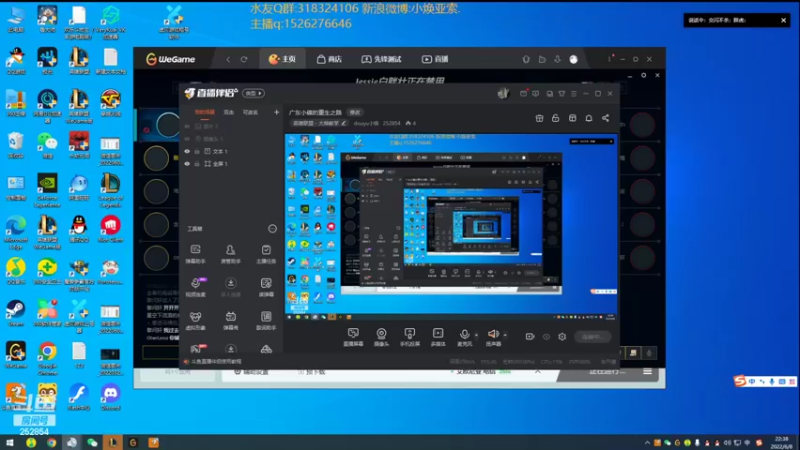Click the WeGame refresh icon
Image resolution: width=800 pixels, height=450 pixels.
point(244,59)
